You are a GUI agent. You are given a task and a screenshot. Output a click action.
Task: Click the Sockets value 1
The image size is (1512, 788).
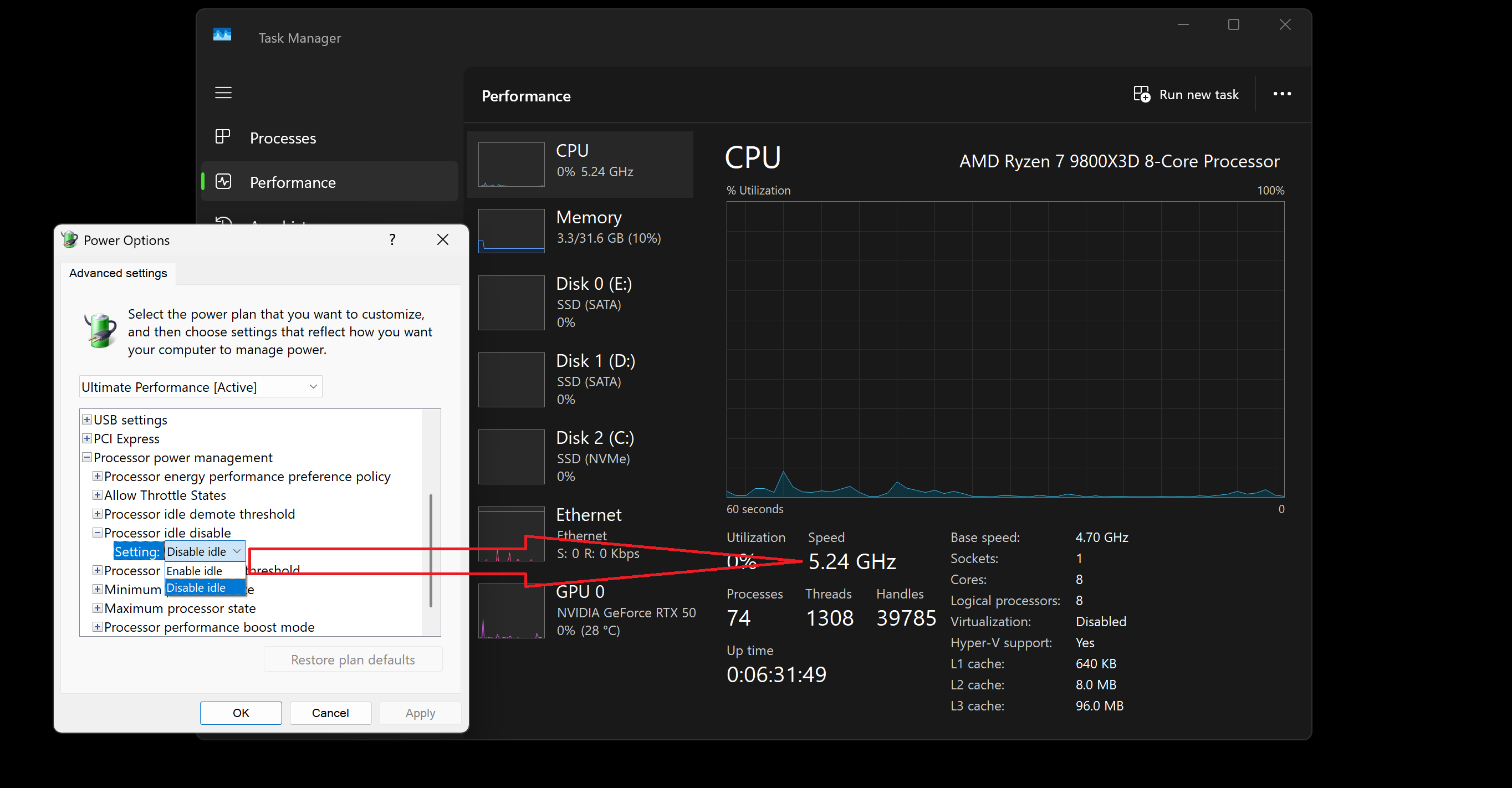pos(1079,559)
